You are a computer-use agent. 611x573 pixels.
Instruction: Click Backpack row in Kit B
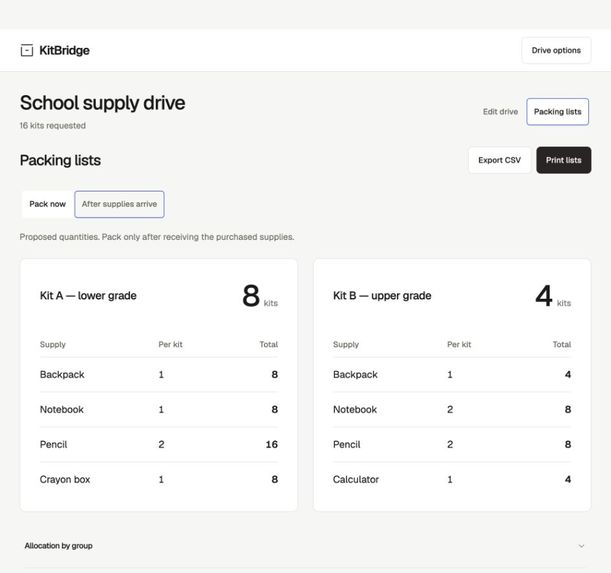click(452, 375)
